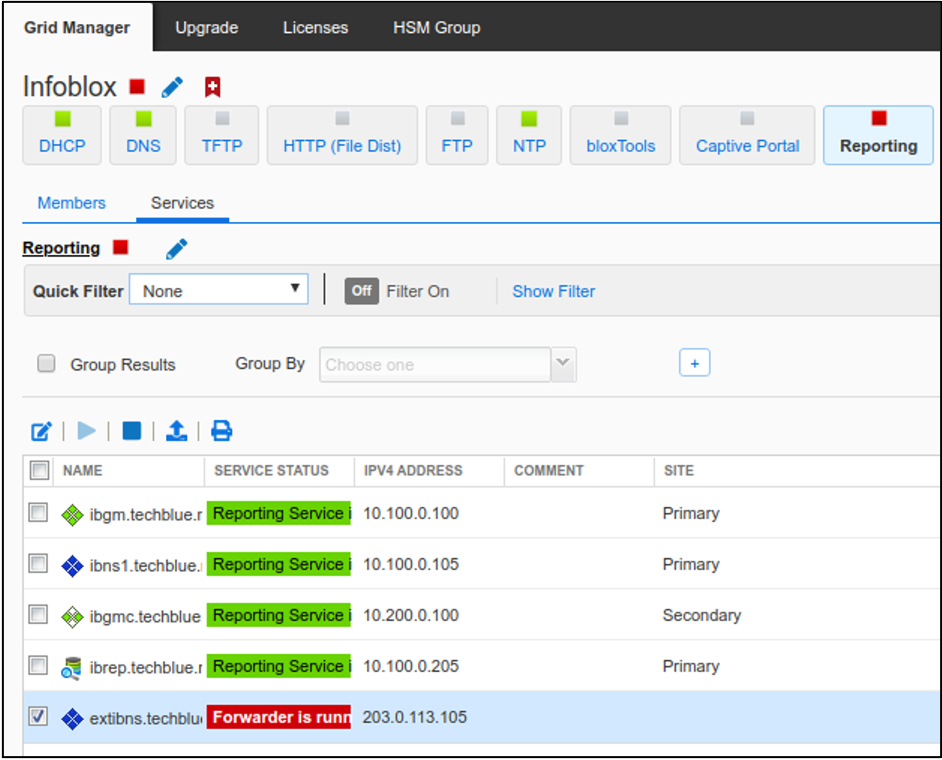Screen dimensions: 942x760
Task: Click the Print icon in the toolbar
Action: coord(222,430)
